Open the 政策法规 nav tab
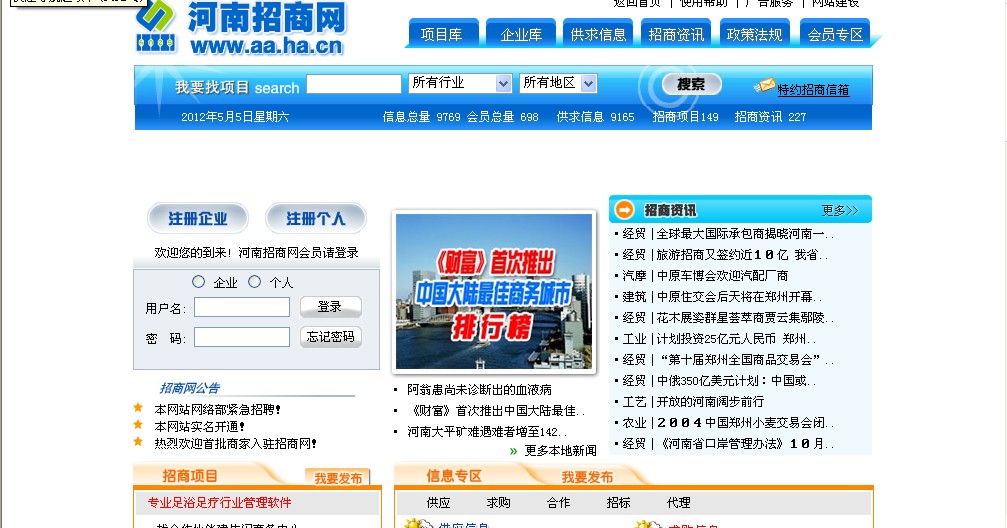The image size is (1007, 528). [755, 34]
